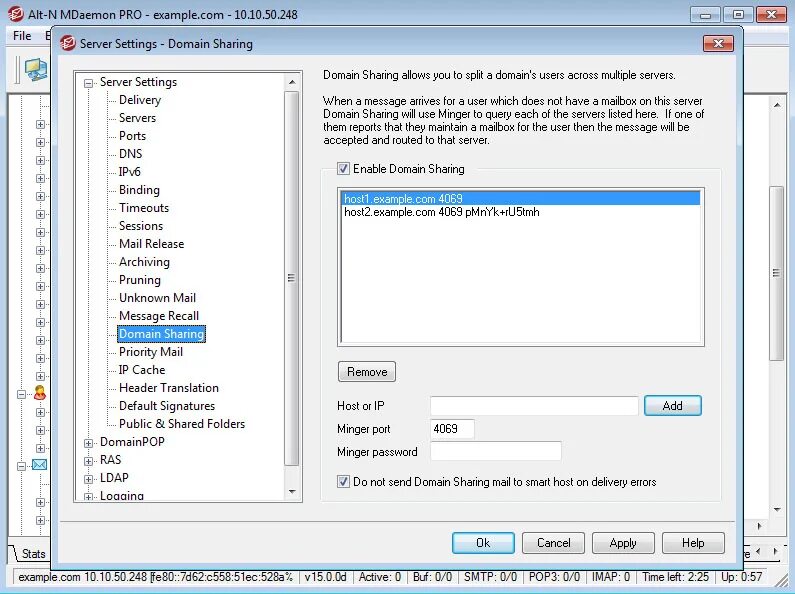The image size is (795, 594).
Task: Click the v15.0.0d status bar entry
Action: pos(326,577)
